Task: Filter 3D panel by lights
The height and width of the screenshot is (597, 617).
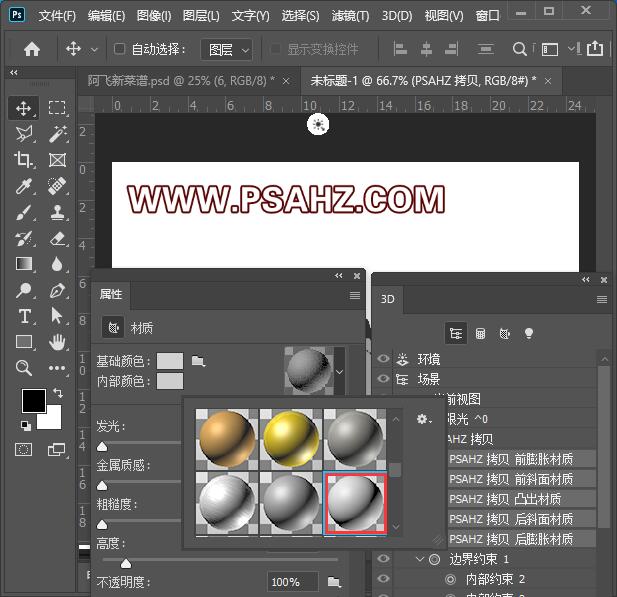Action: point(529,334)
